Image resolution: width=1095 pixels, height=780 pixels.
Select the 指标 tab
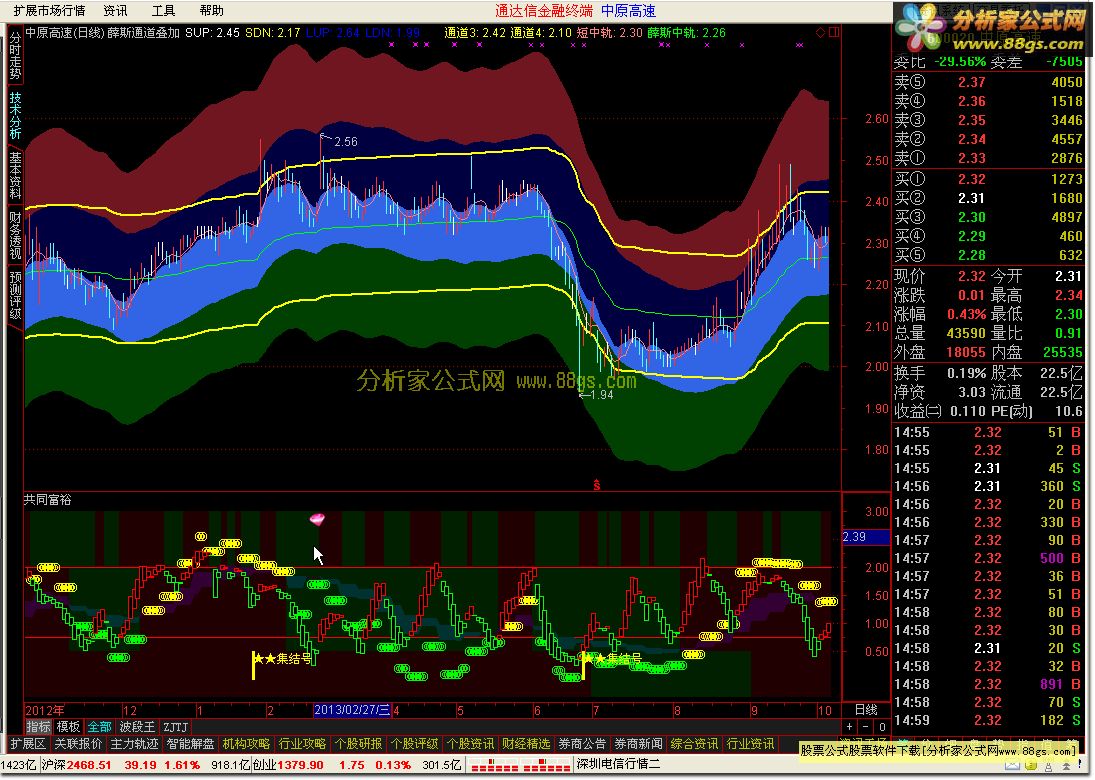(x=38, y=727)
